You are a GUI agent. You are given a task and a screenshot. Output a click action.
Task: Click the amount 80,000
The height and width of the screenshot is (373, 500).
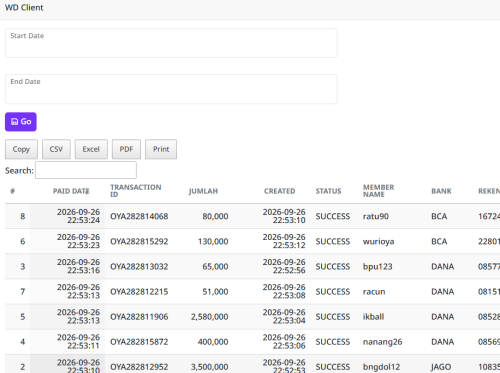click(x=215, y=216)
